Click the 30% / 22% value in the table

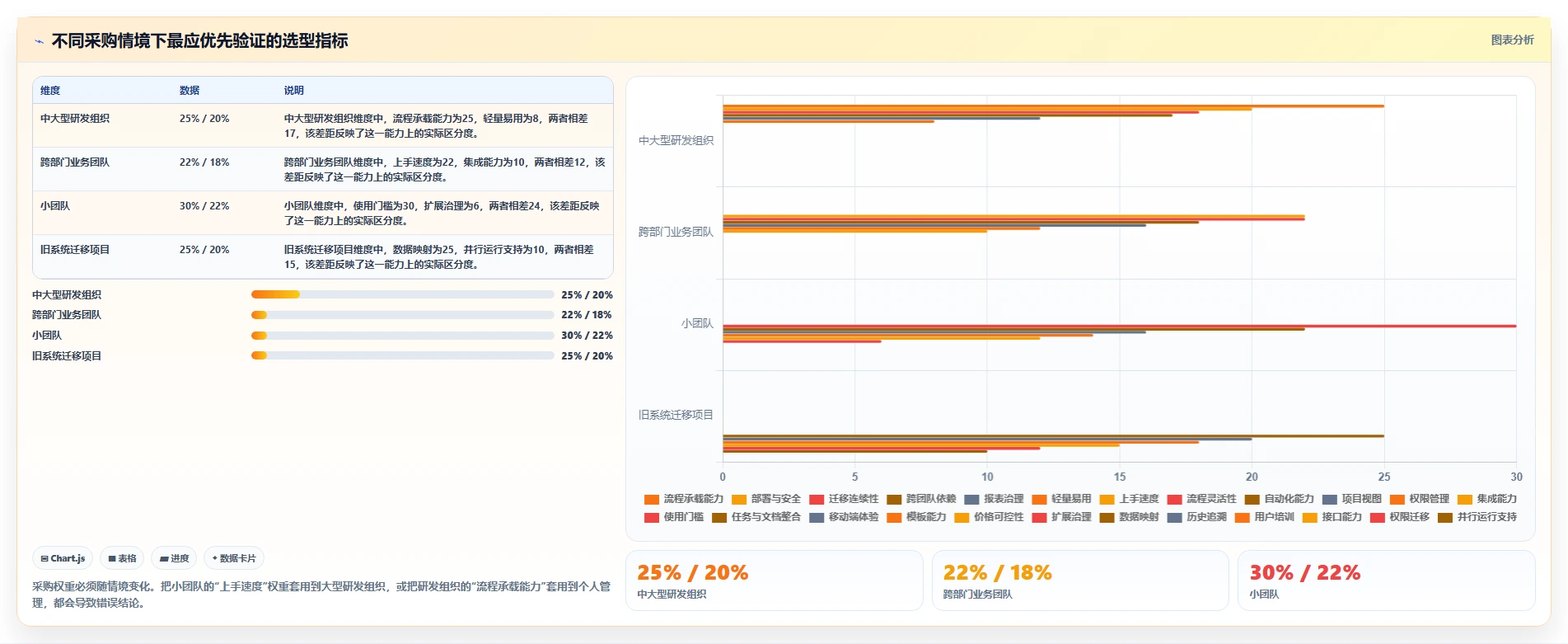click(x=204, y=206)
